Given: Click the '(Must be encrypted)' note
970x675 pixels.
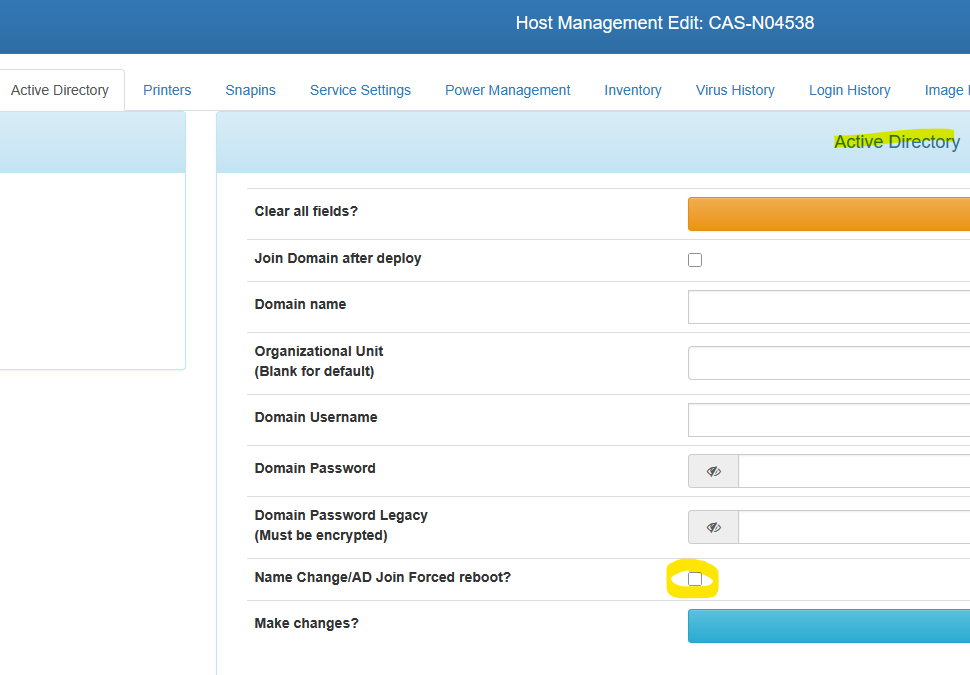Looking at the screenshot, I should click(x=320, y=535).
